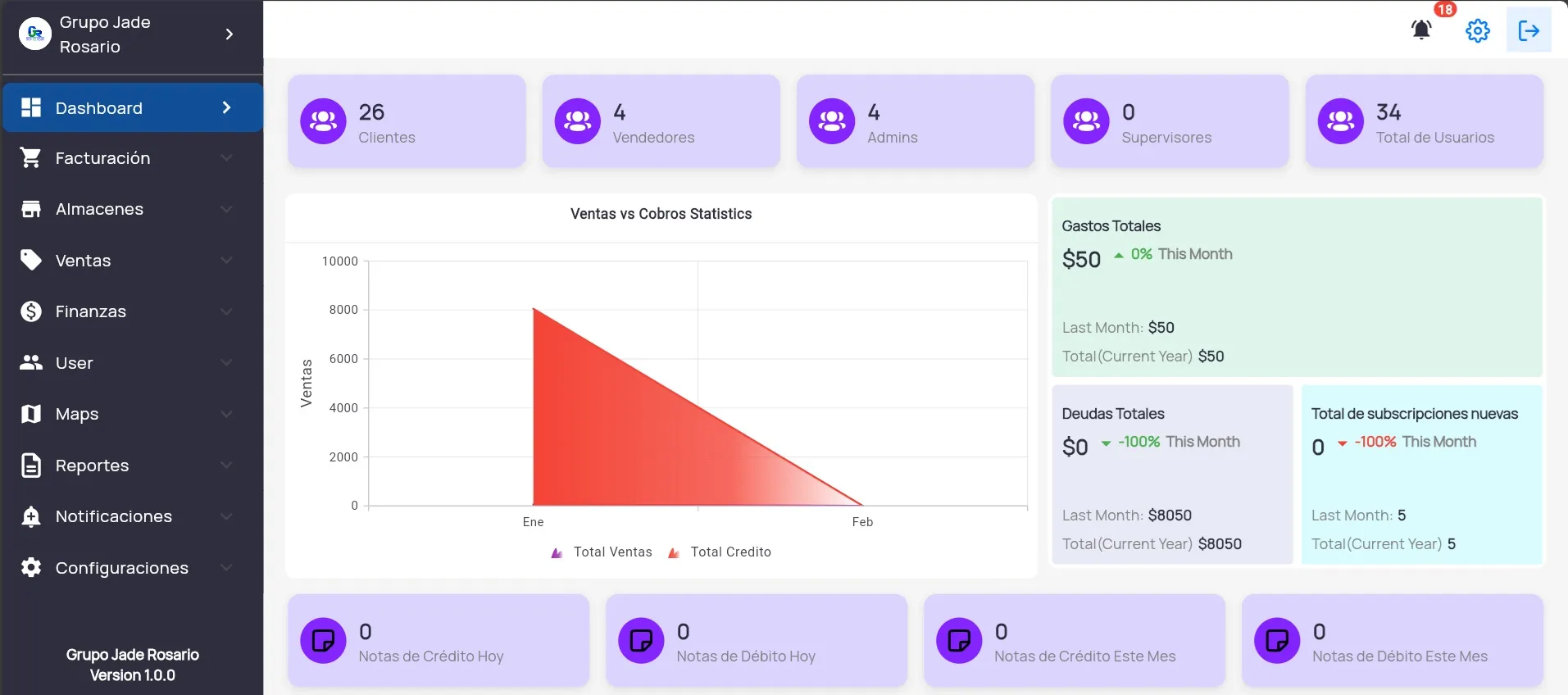This screenshot has width=1568, height=695.
Task: Click the logout icon at top right
Action: [1529, 30]
